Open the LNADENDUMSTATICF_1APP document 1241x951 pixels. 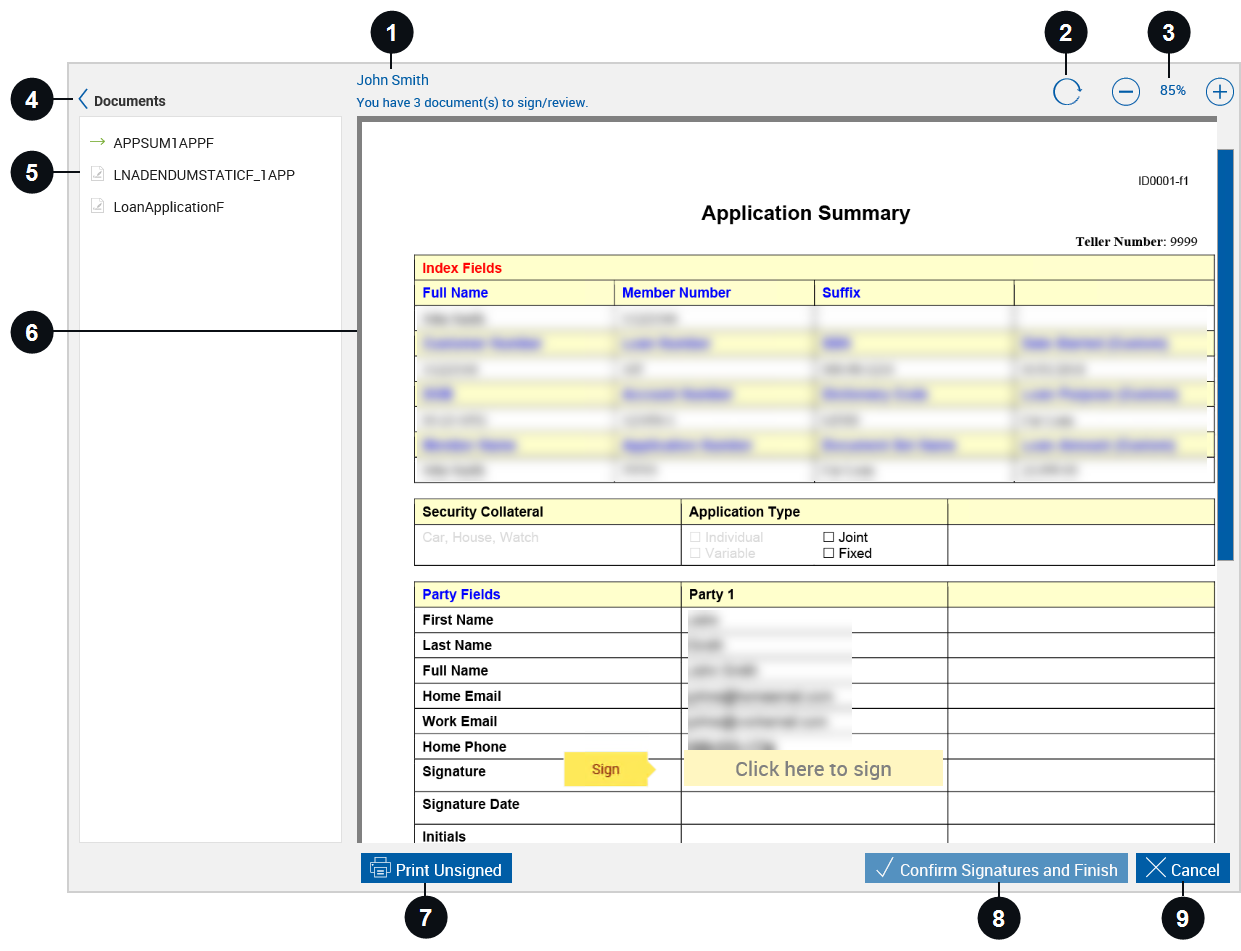(204, 175)
